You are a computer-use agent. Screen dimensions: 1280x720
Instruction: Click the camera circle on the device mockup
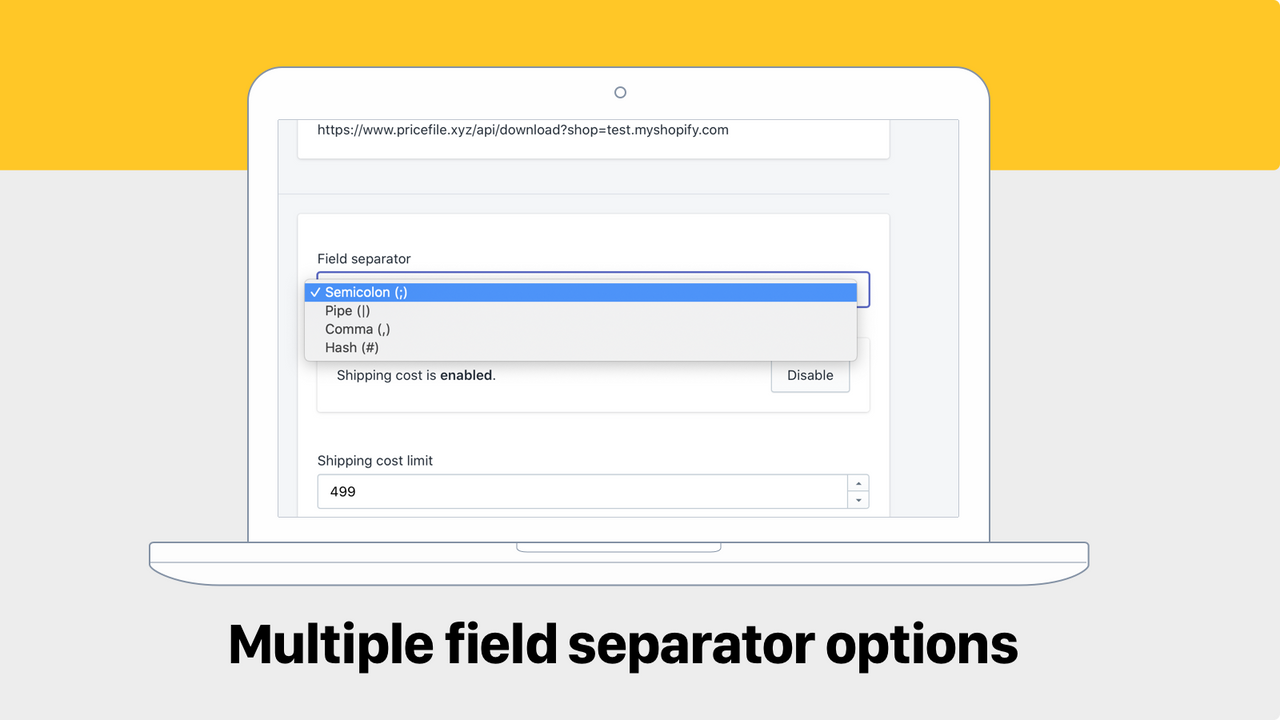(620, 91)
